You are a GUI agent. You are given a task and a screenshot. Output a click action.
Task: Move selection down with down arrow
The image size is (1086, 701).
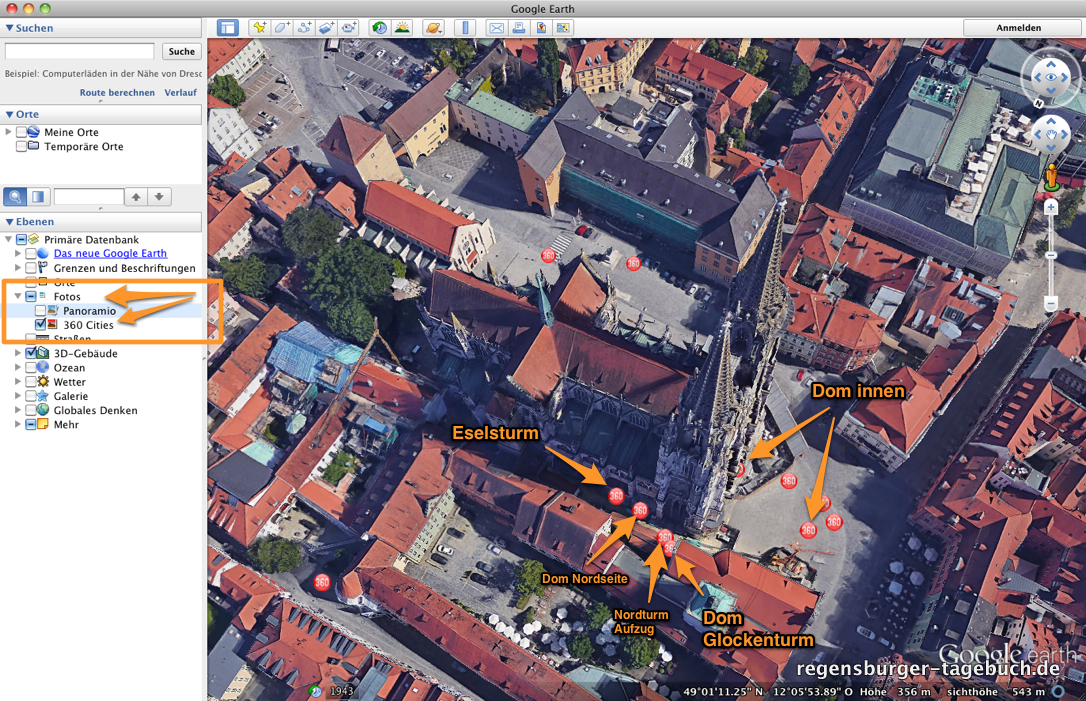pos(159,197)
